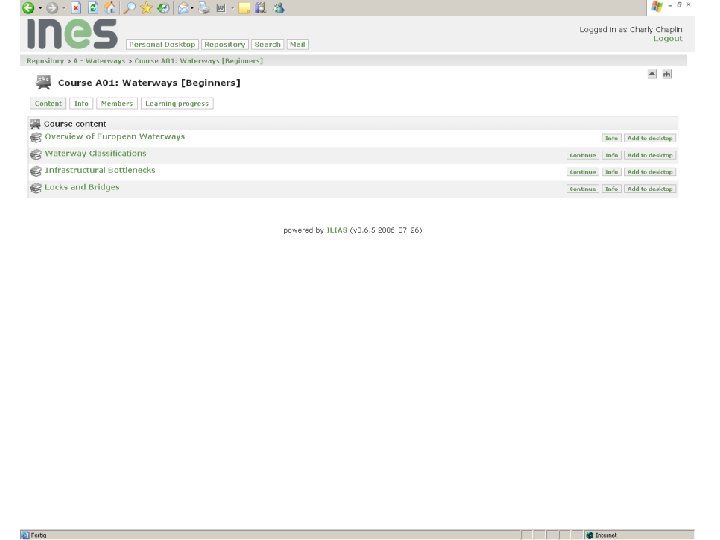Open the Infrastructural Bottlenecks module
Viewport: 720px width, 540px height.
coord(100,170)
